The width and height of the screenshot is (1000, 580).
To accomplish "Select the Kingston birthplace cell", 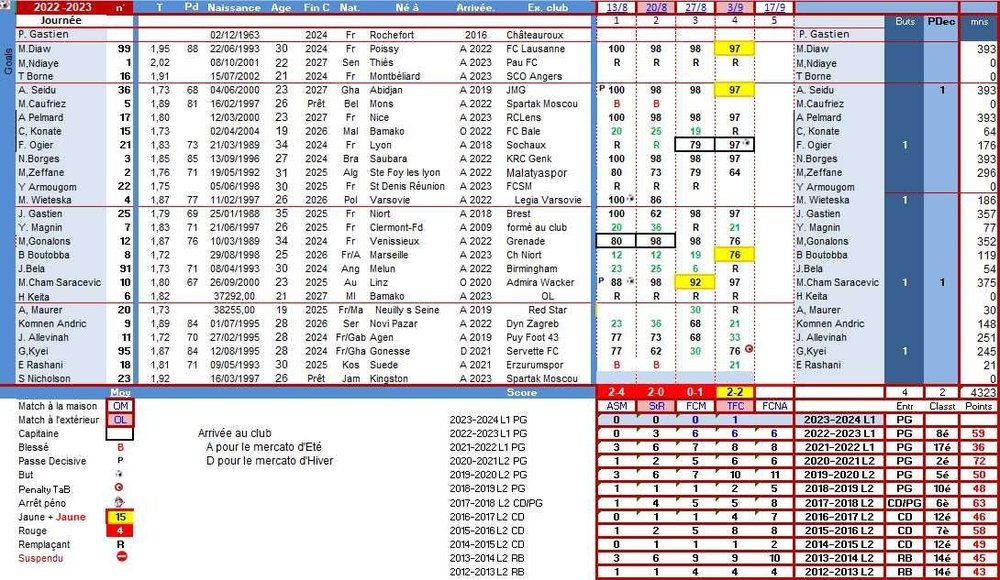I will coord(388,378).
